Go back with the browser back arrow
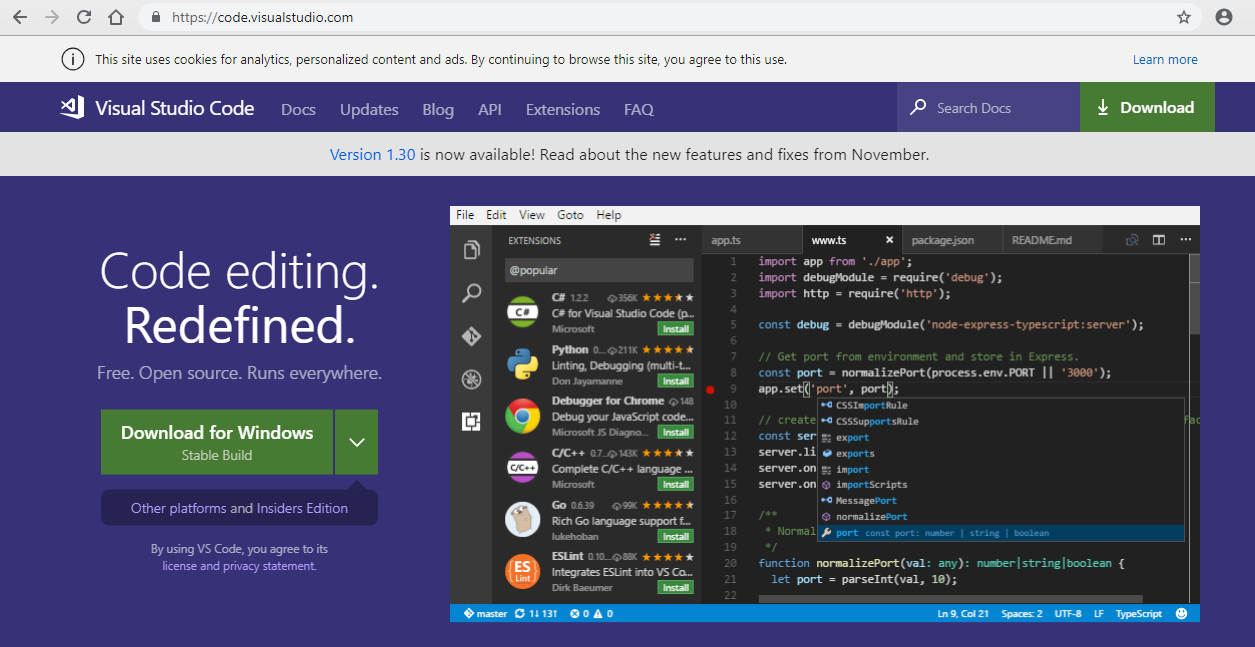The height and width of the screenshot is (647, 1255). (x=20, y=17)
